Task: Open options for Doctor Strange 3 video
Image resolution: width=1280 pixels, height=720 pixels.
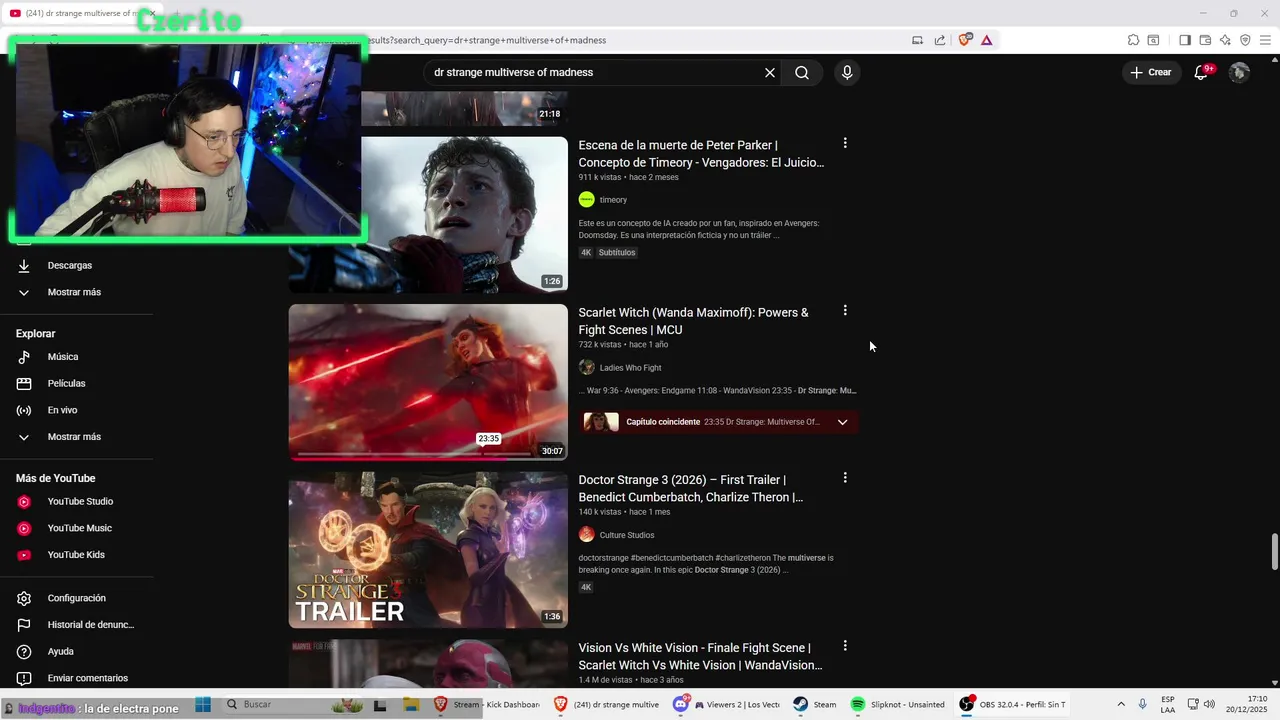Action: click(x=845, y=478)
